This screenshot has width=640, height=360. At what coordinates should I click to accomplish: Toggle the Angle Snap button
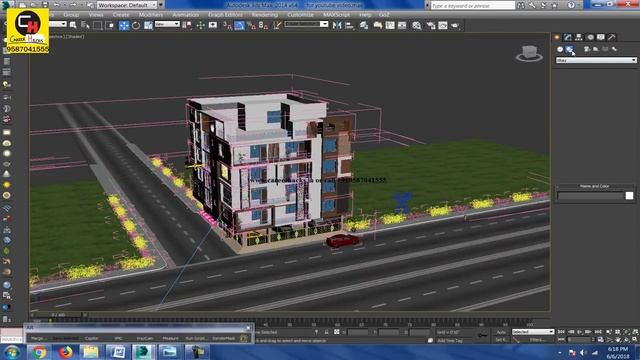tap(240, 25)
